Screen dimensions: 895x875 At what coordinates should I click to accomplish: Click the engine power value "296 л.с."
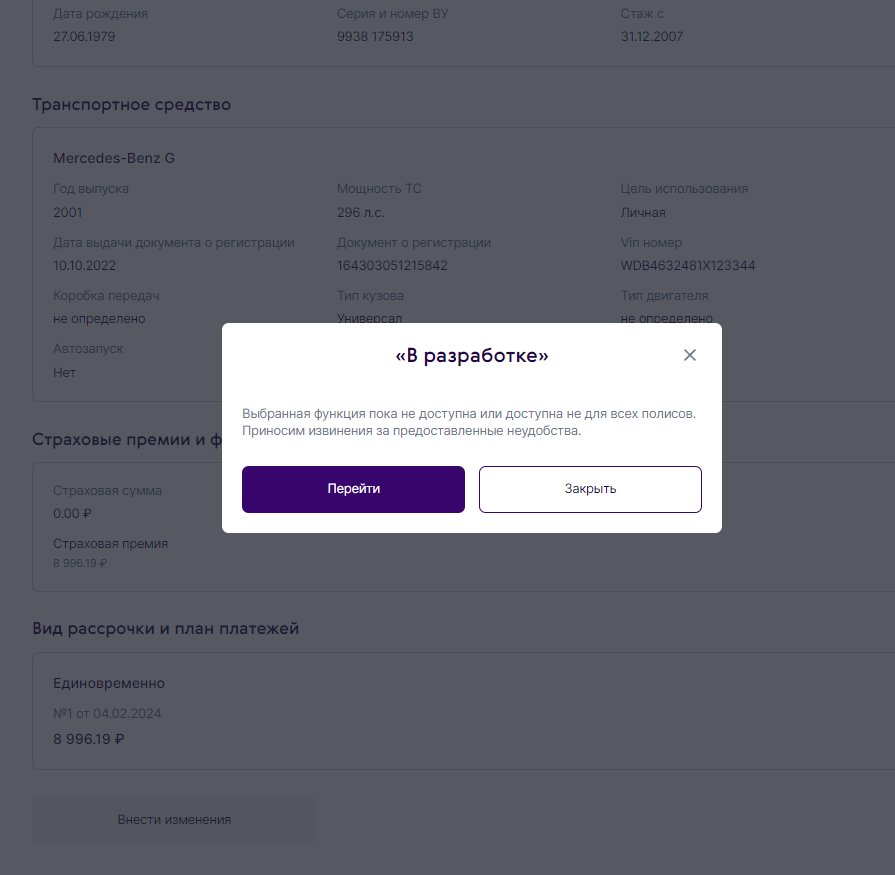click(x=361, y=212)
